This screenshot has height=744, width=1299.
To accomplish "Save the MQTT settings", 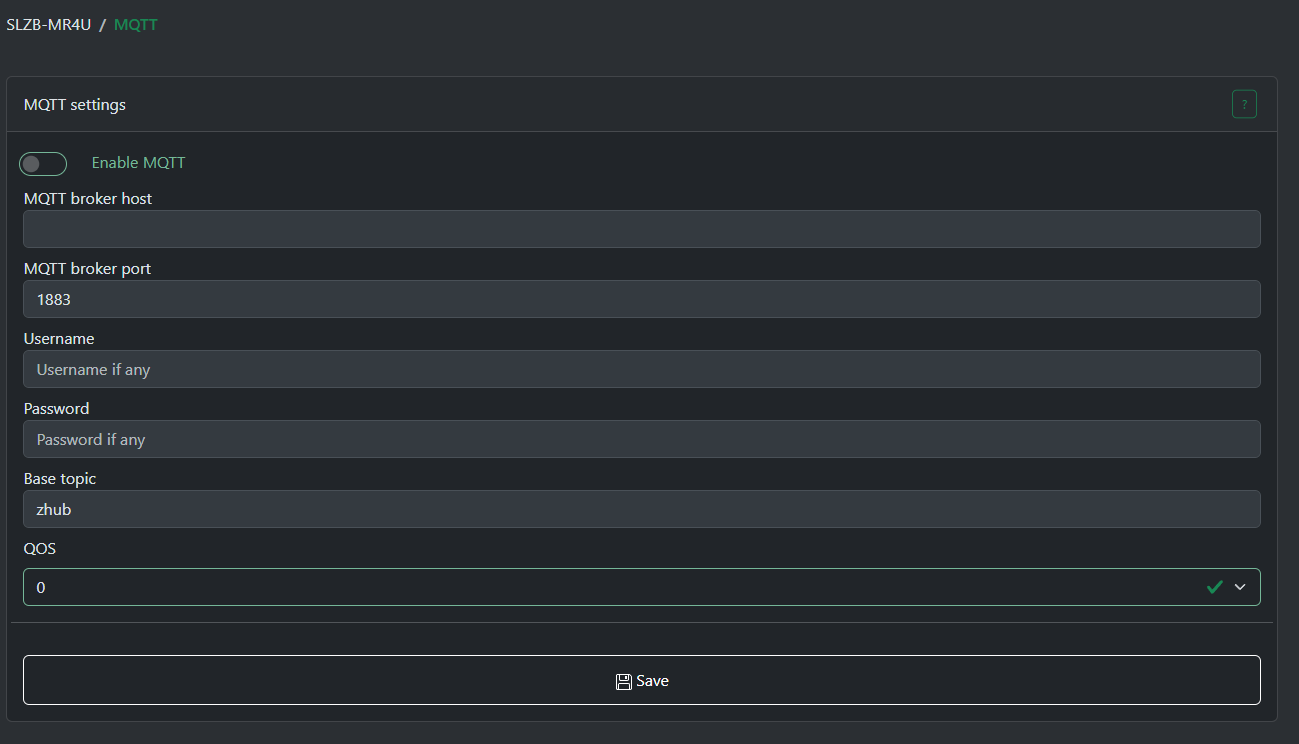I will point(641,680).
